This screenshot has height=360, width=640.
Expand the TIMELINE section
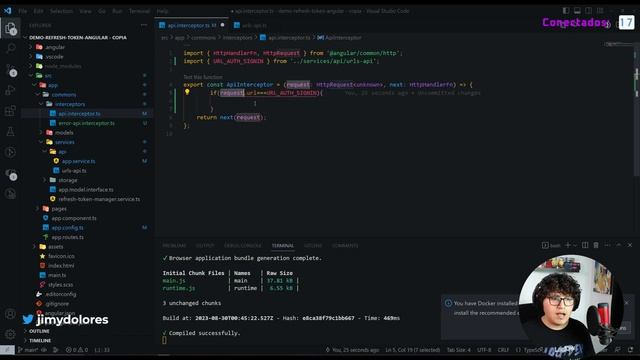click(40, 340)
